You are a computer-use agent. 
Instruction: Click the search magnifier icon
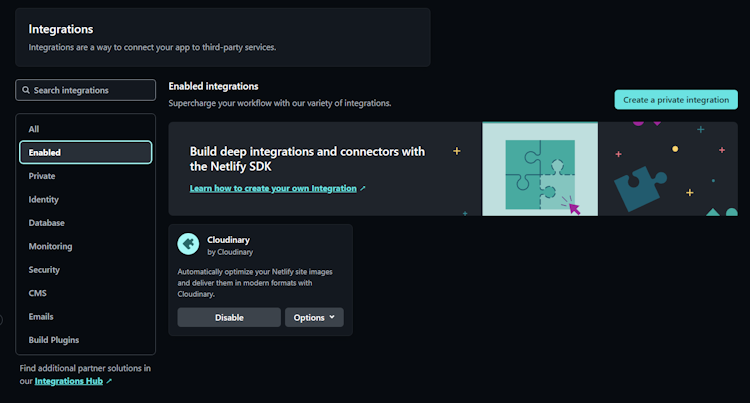[x=26, y=90]
